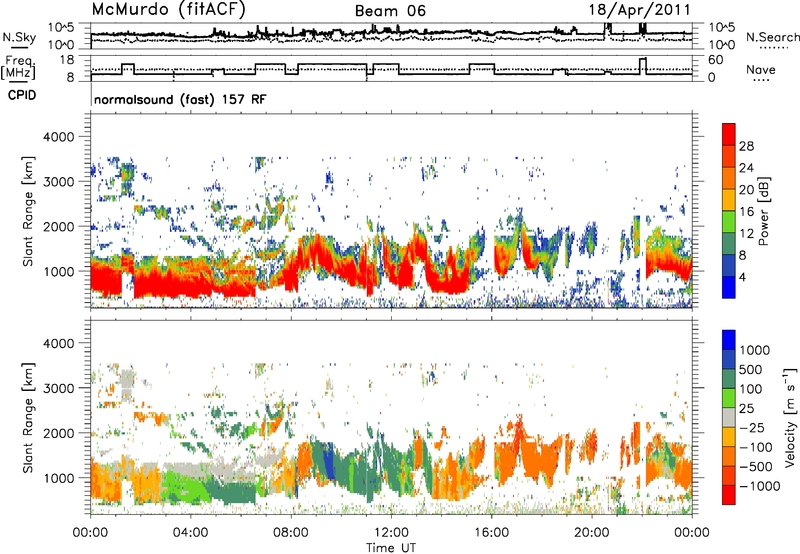
Task: Click the date '18/Apr/2011'
Action: [640, 10]
